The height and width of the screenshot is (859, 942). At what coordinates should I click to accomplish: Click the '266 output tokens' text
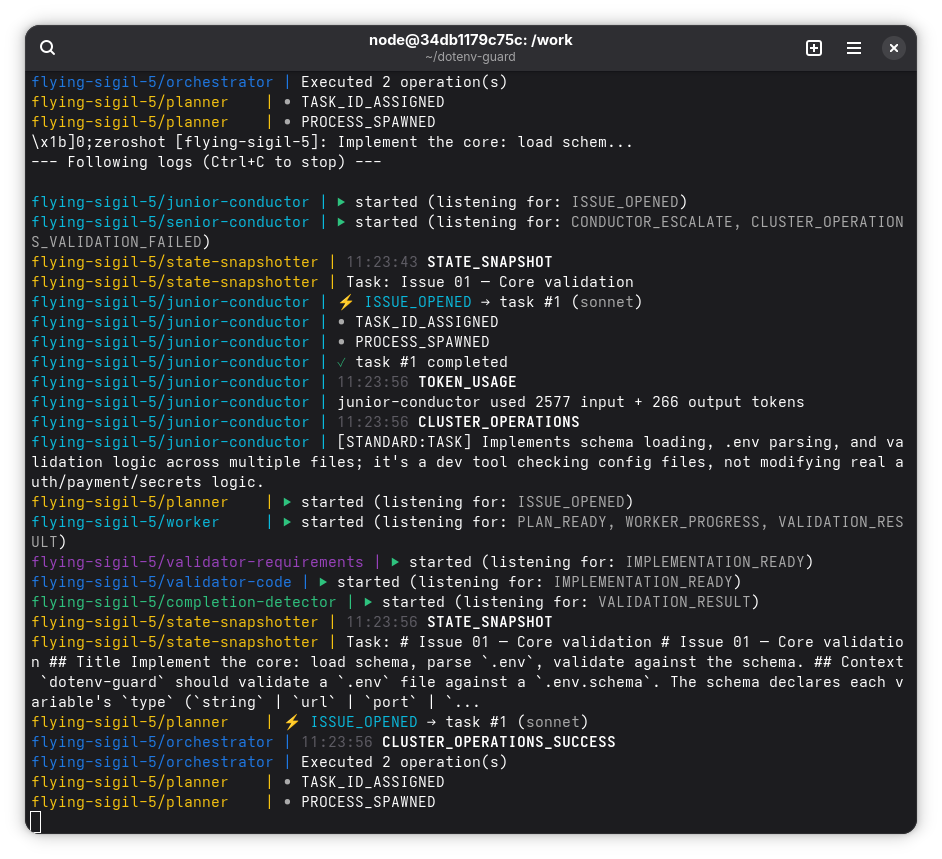pos(728,402)
